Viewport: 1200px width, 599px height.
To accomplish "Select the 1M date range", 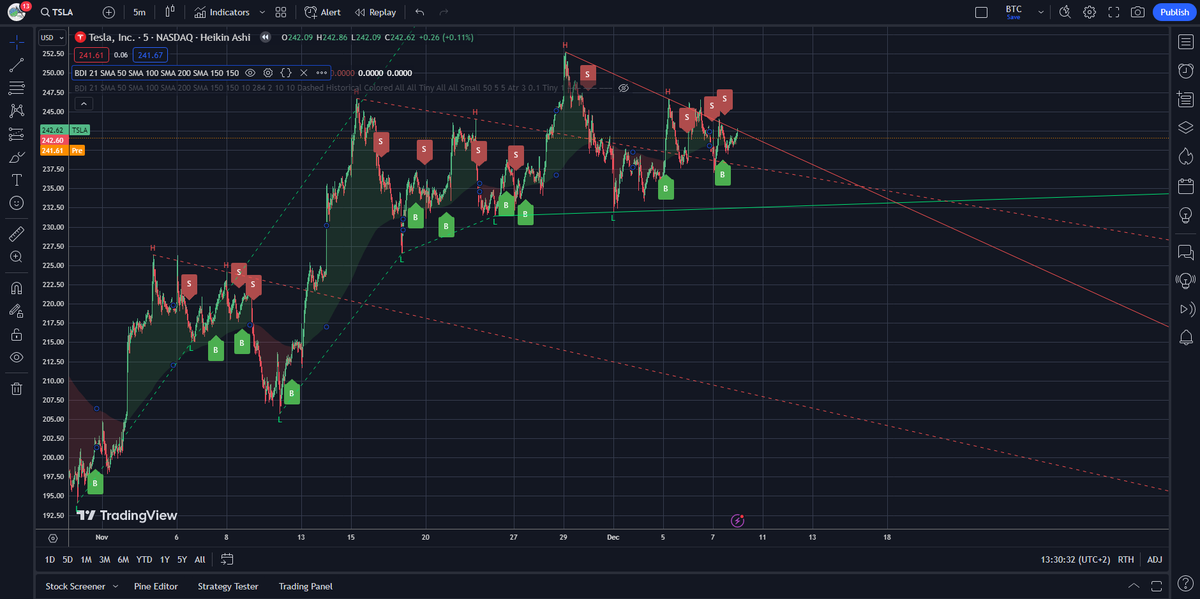I will point(86,559).
